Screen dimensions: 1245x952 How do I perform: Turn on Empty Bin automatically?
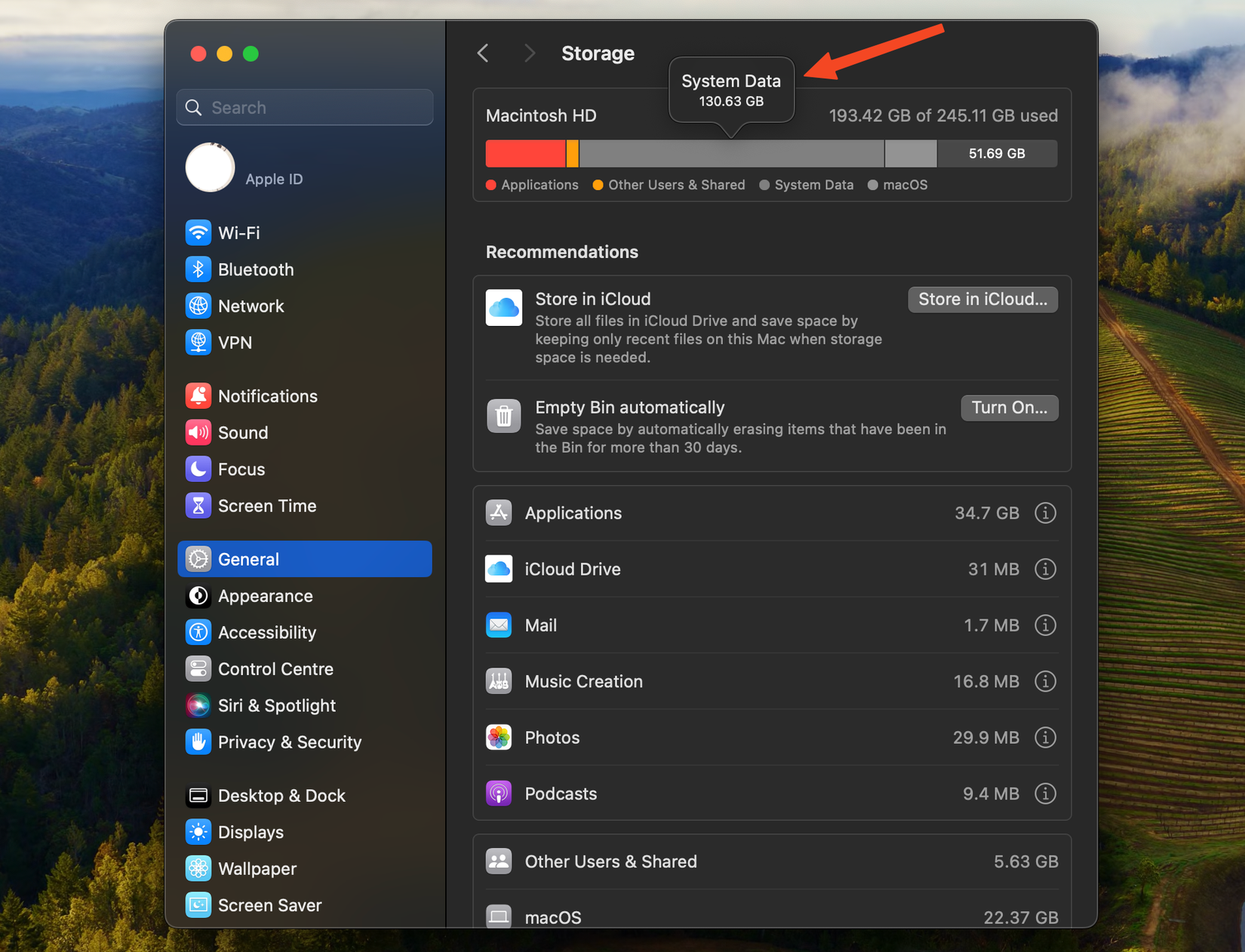1008,407
